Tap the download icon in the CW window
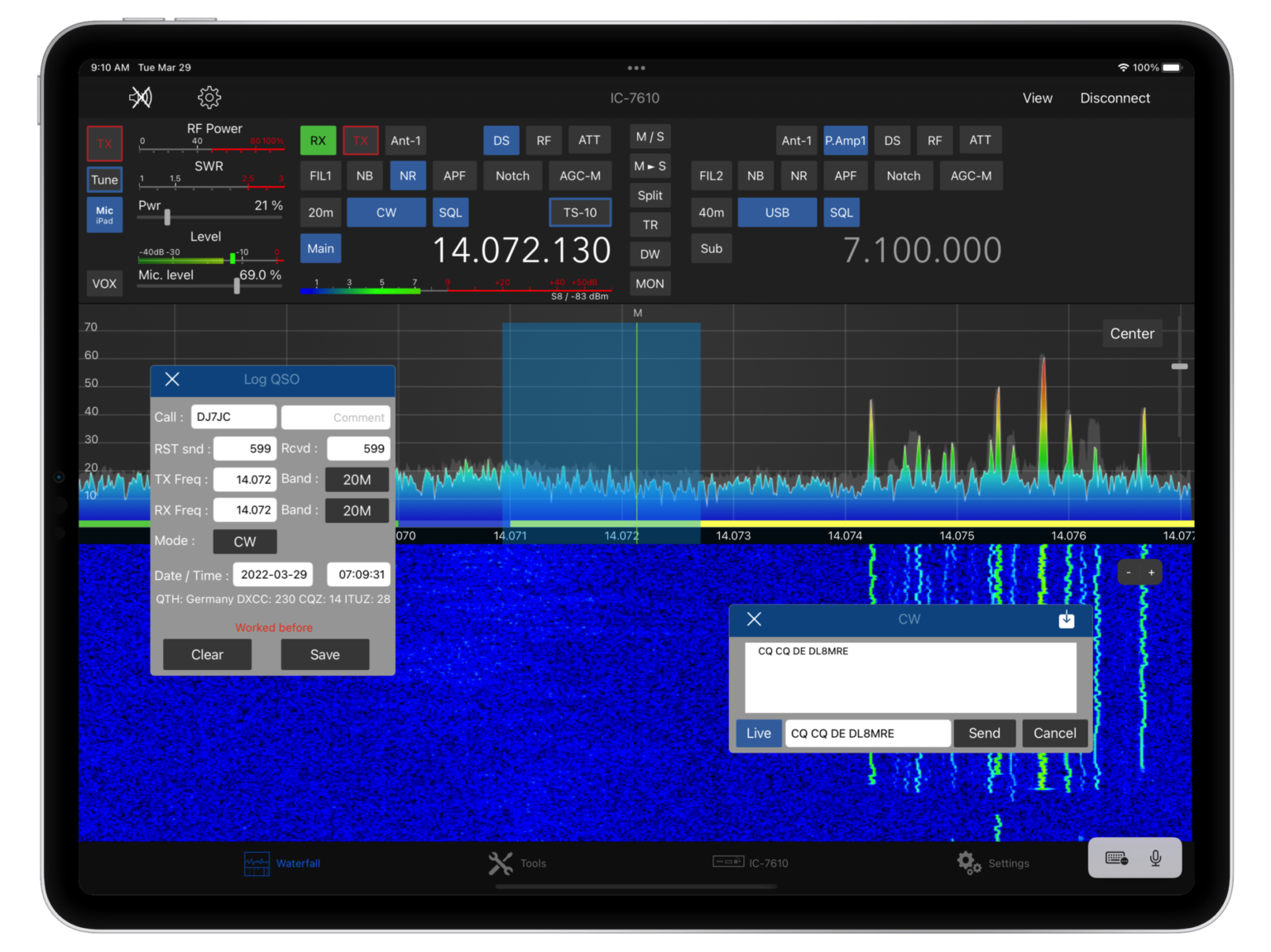The width and height of the screenshot is (1271, 952). click(1066, 619)
